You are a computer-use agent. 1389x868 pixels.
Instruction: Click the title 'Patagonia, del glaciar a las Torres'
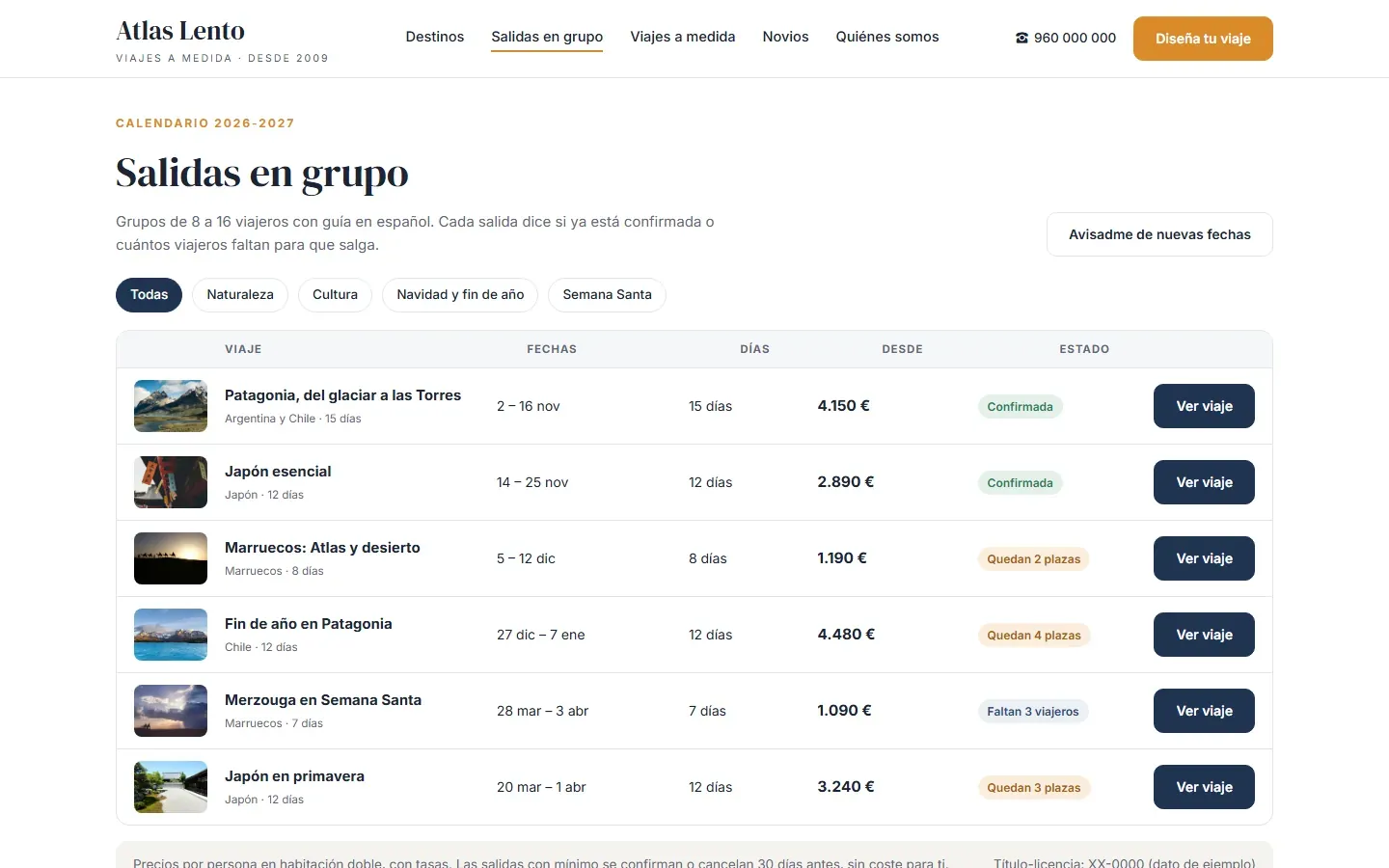click(x=342, y=395)
